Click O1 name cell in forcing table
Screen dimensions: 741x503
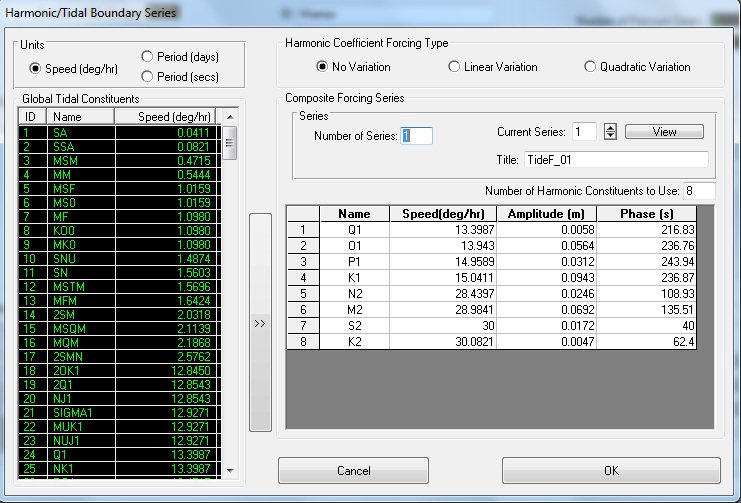point(354,246)
